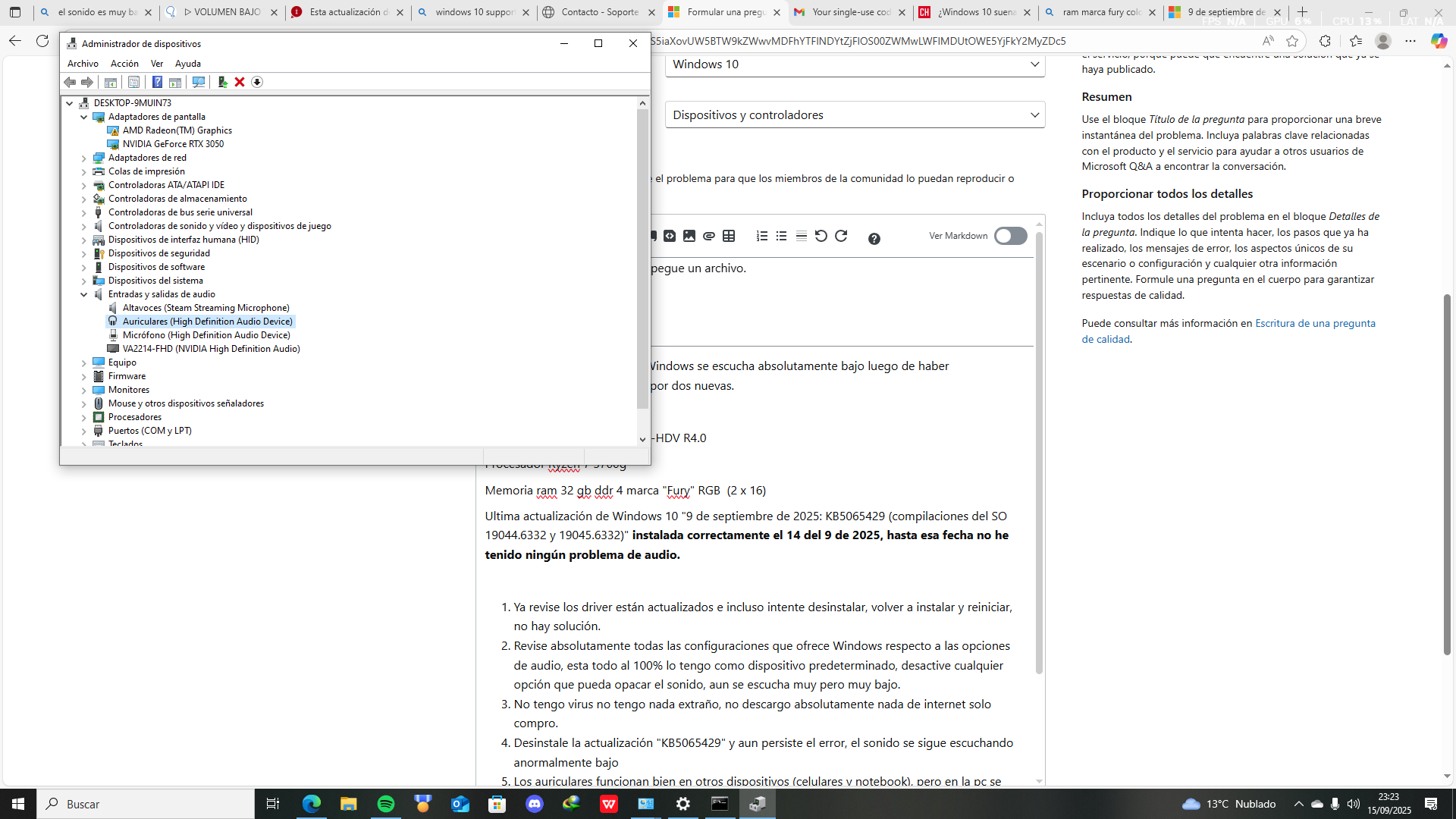This screenshot has width=1456, height=819.
Task: Select NVIDIA GeForce RTX 3050 device
Action: pyautogui.click(x=173, y=144)
